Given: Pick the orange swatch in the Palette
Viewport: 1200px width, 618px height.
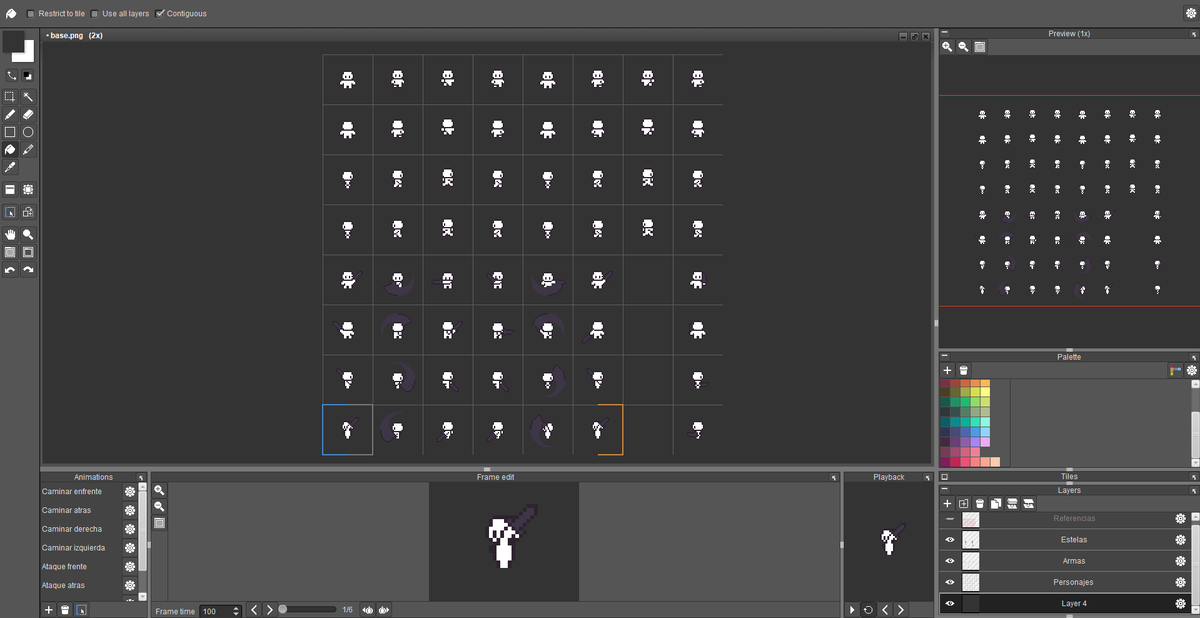Looking at the screenshot, I should pyautogui.click(x=975, y=384).
